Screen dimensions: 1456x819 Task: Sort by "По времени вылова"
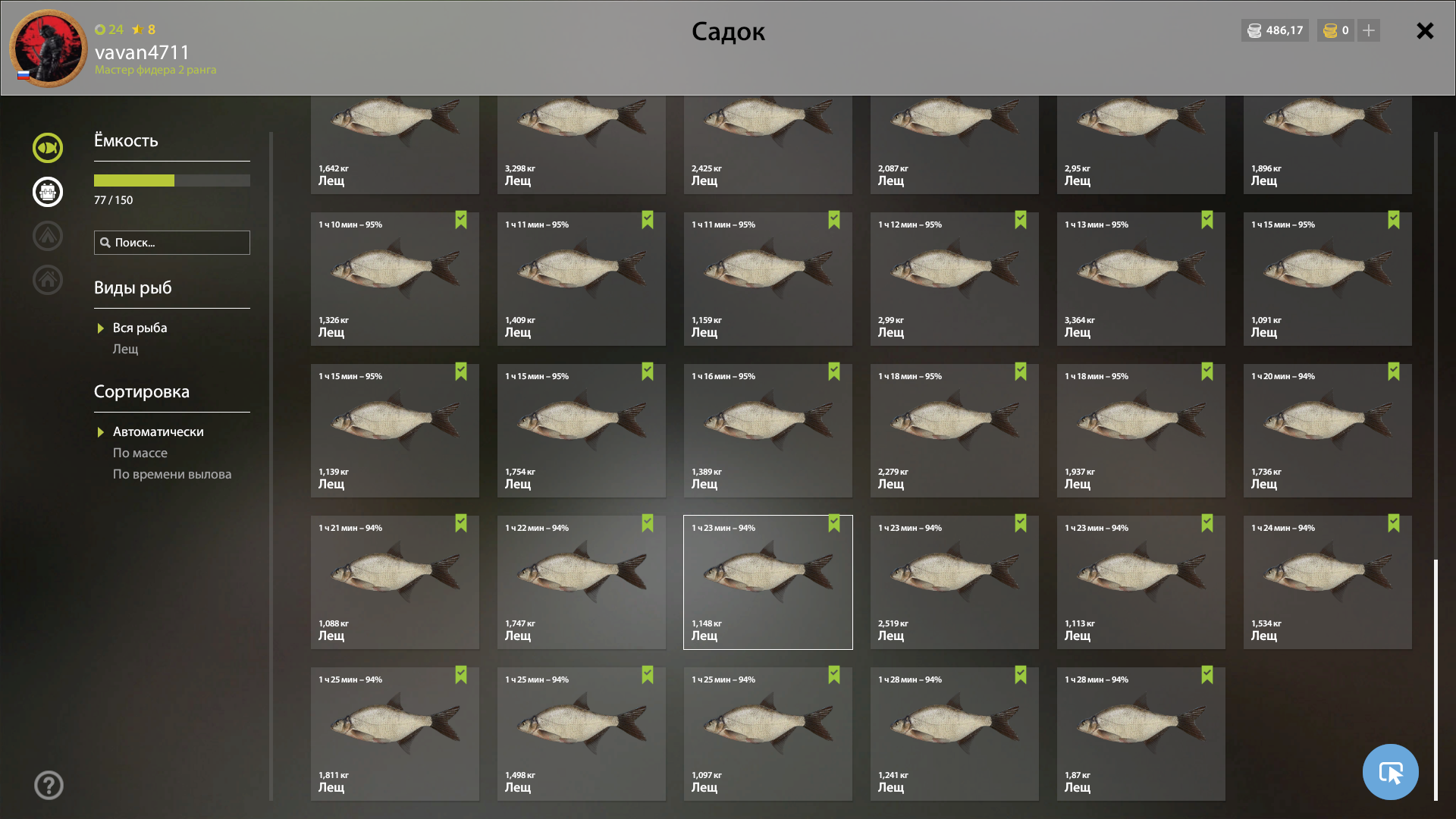pos(172,474)
